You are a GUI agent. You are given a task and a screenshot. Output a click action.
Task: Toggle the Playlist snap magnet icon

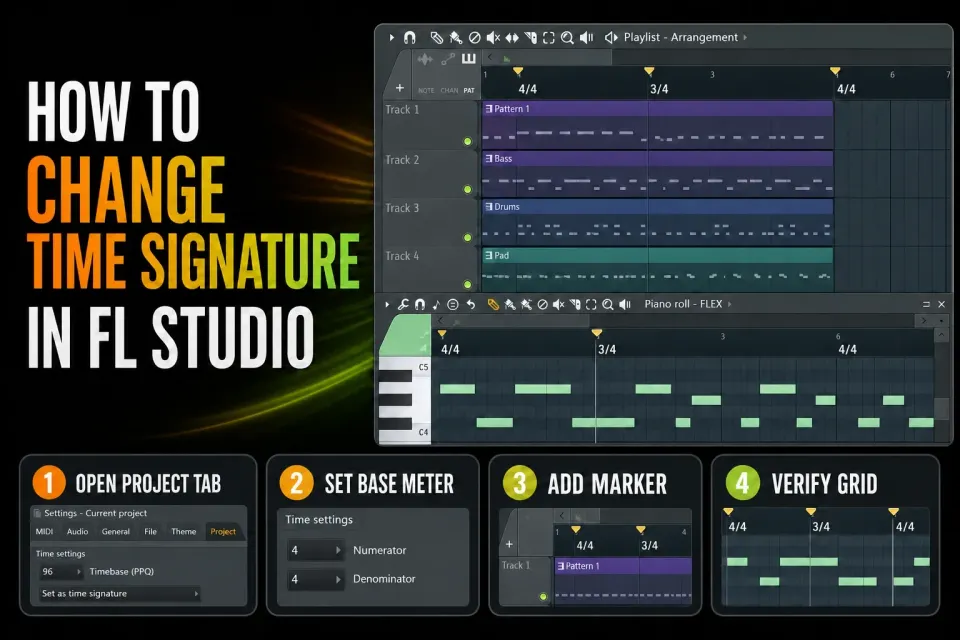410,37
